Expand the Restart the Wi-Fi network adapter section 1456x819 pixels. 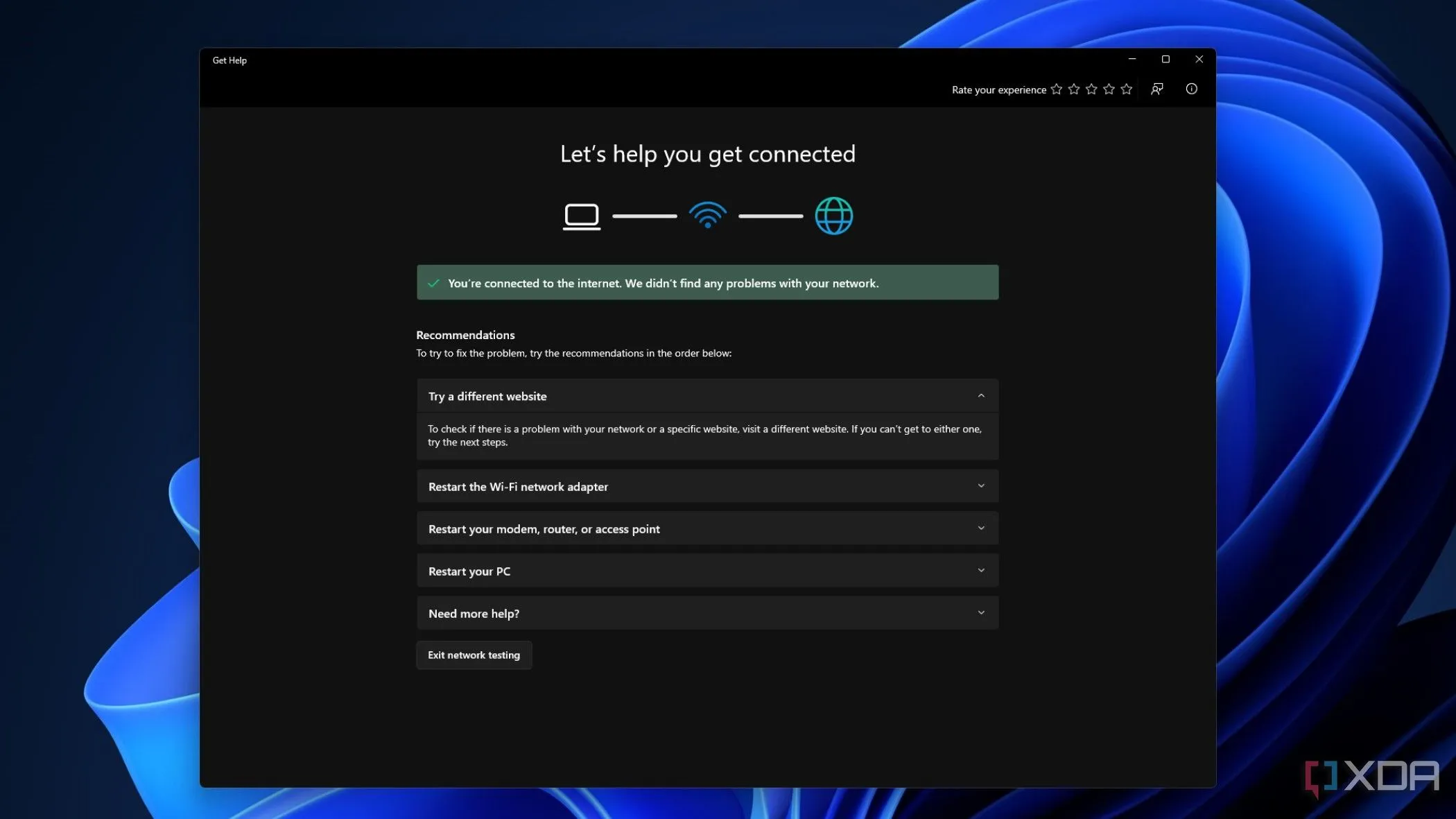(x=707, y=486)
